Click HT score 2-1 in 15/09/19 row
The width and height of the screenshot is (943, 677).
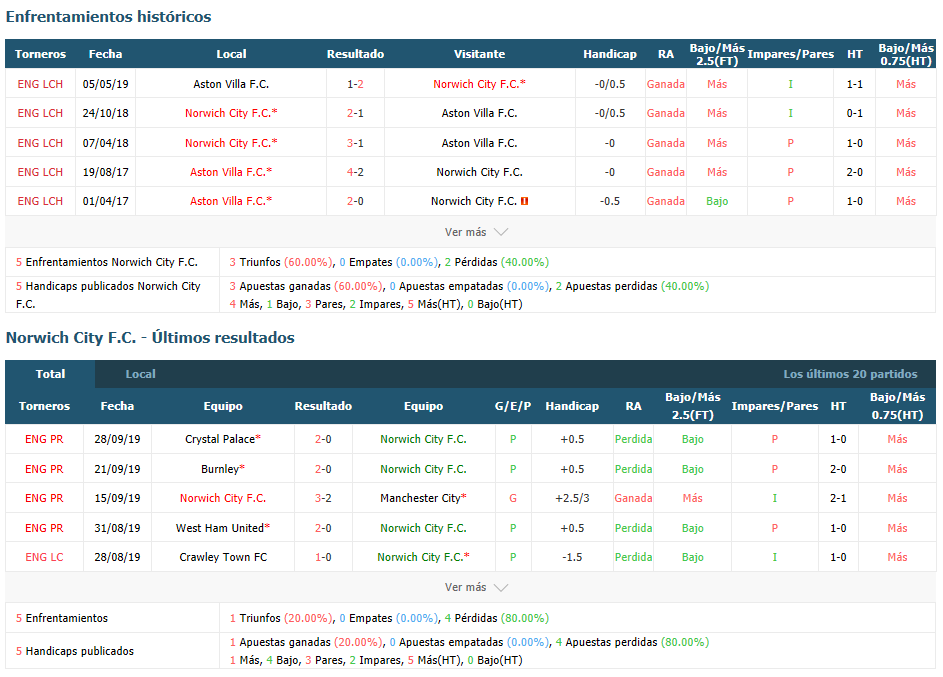click(x=838, y=498)
